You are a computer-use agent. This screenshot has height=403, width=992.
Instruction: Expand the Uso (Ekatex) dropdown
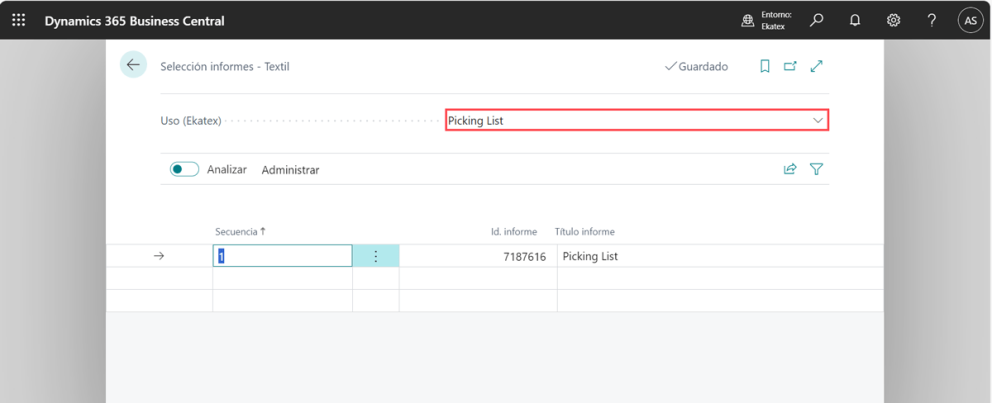coord(818,121)
